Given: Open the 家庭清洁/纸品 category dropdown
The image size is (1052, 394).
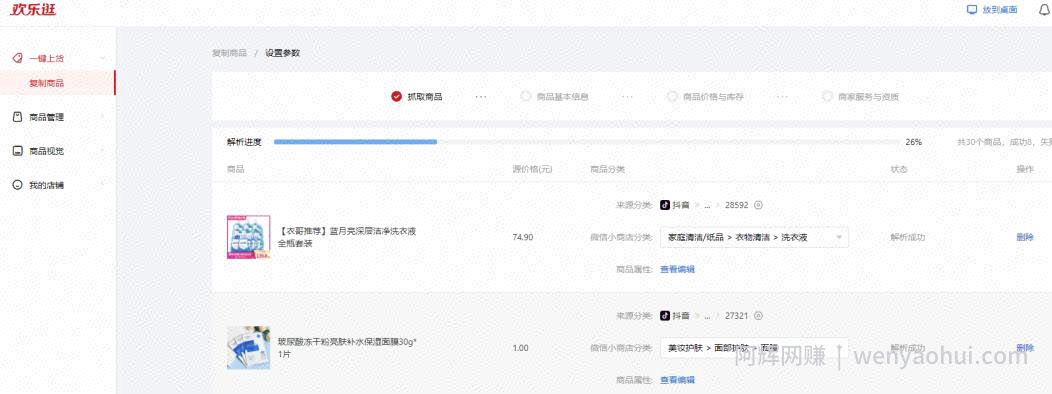Looking at the screenshot, I should tap(754, 237).
